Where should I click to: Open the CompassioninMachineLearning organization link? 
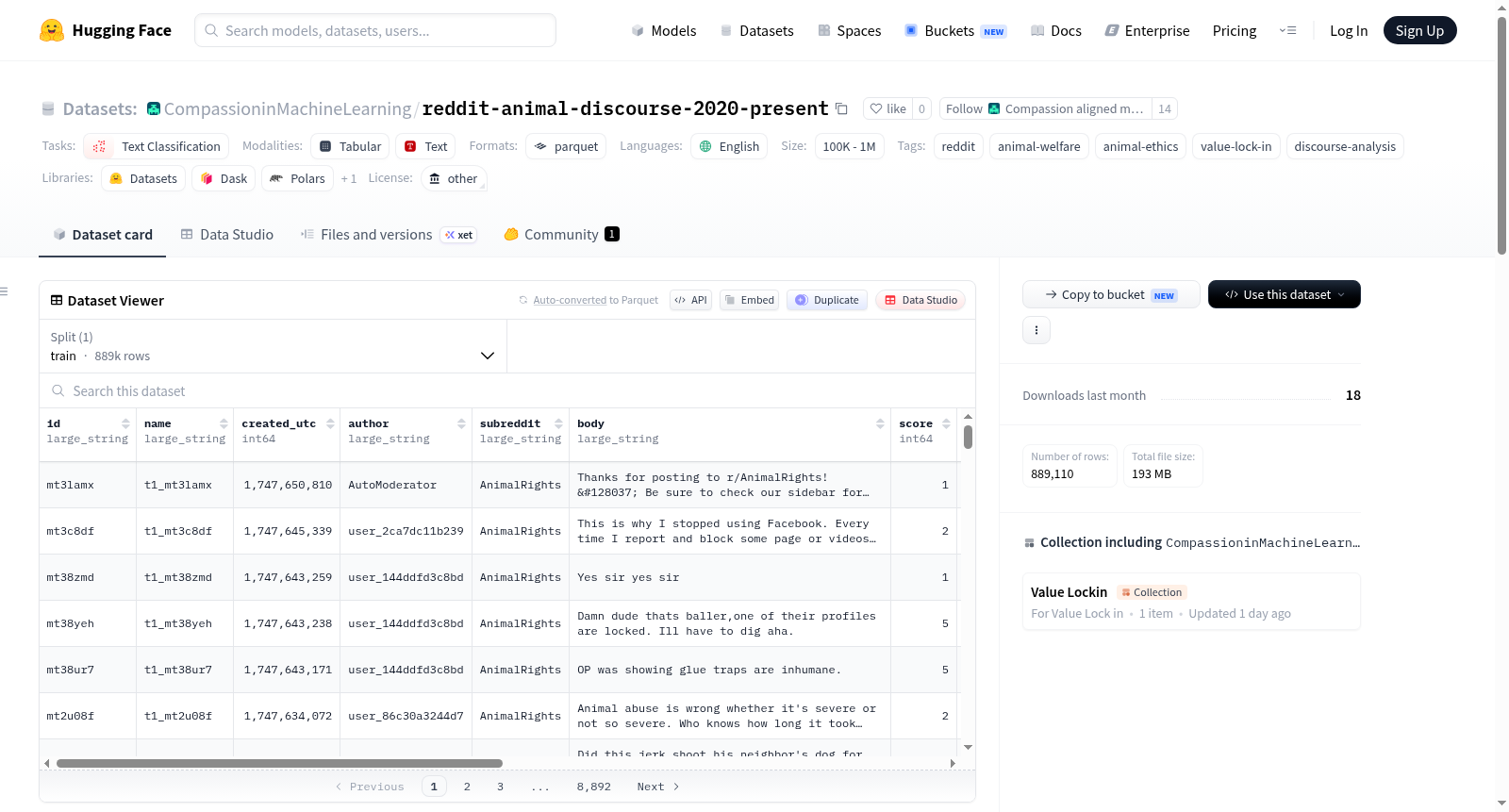pyautogui.click(x=287, y=108)
